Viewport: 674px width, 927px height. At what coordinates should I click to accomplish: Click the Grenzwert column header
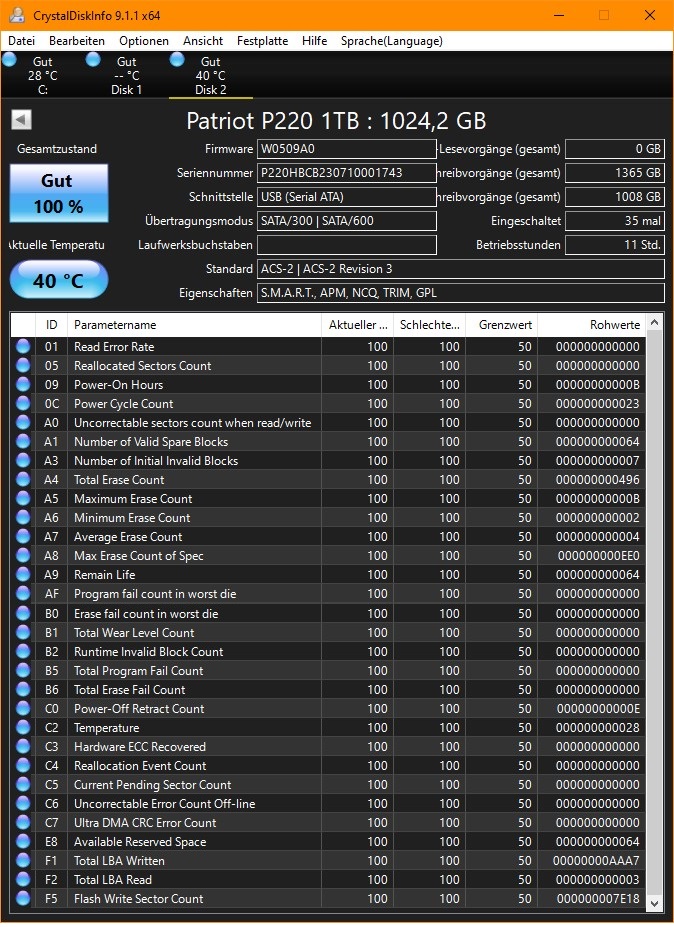(x=501, y=325)
